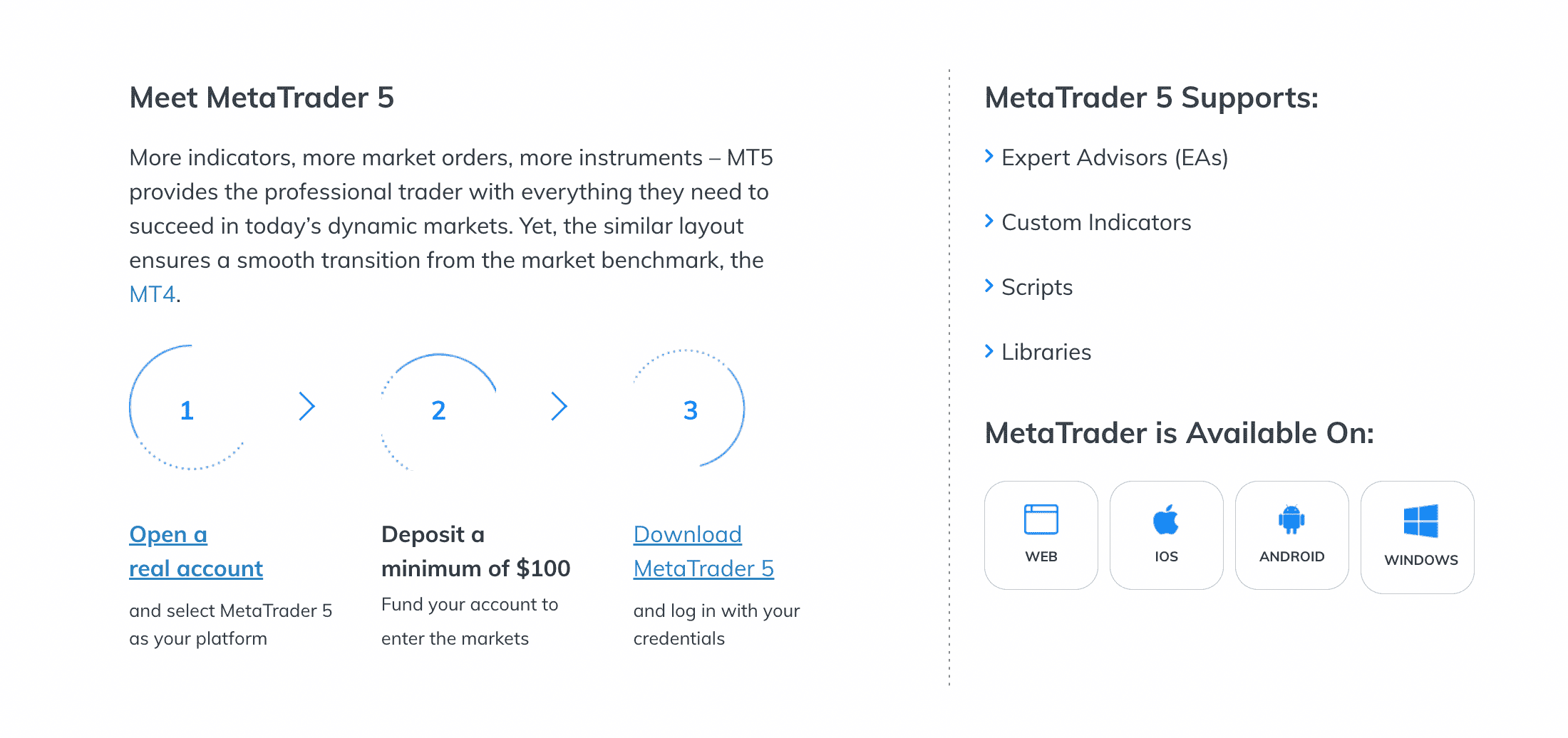Screen dimensions: 1568x738
Task: Click the Deposit a minimum of $100 heading
Action: pos(475,551)
